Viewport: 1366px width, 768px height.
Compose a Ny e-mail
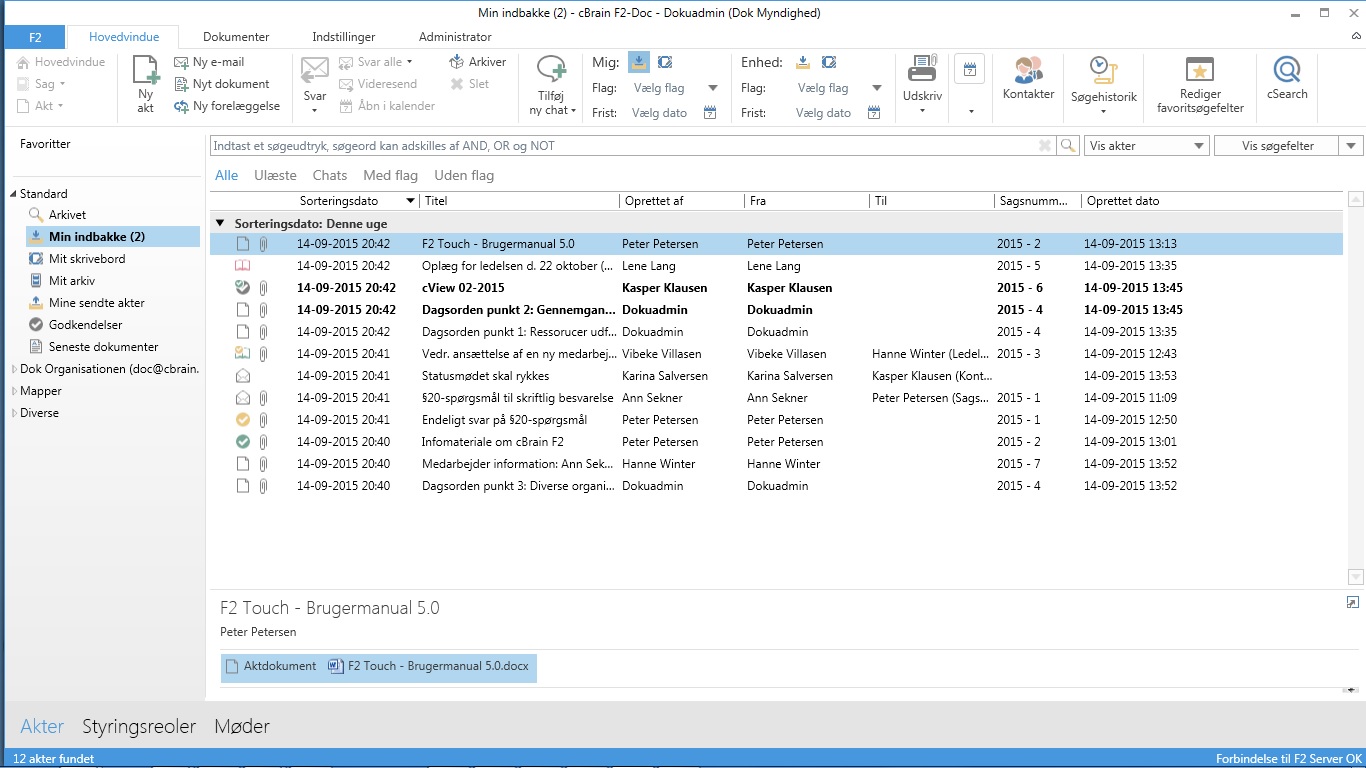[x=209, y=62]
